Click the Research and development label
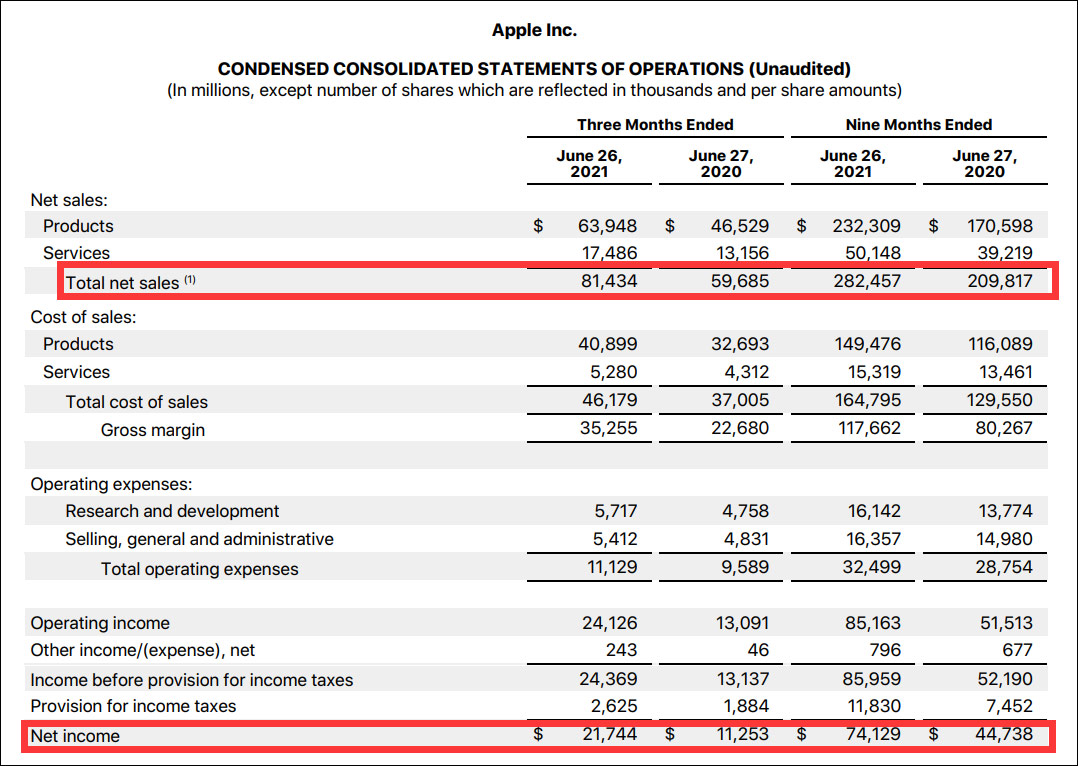The width and height of the screenshot is (1078, 766). pyautogui.click(x=172, y=511)
